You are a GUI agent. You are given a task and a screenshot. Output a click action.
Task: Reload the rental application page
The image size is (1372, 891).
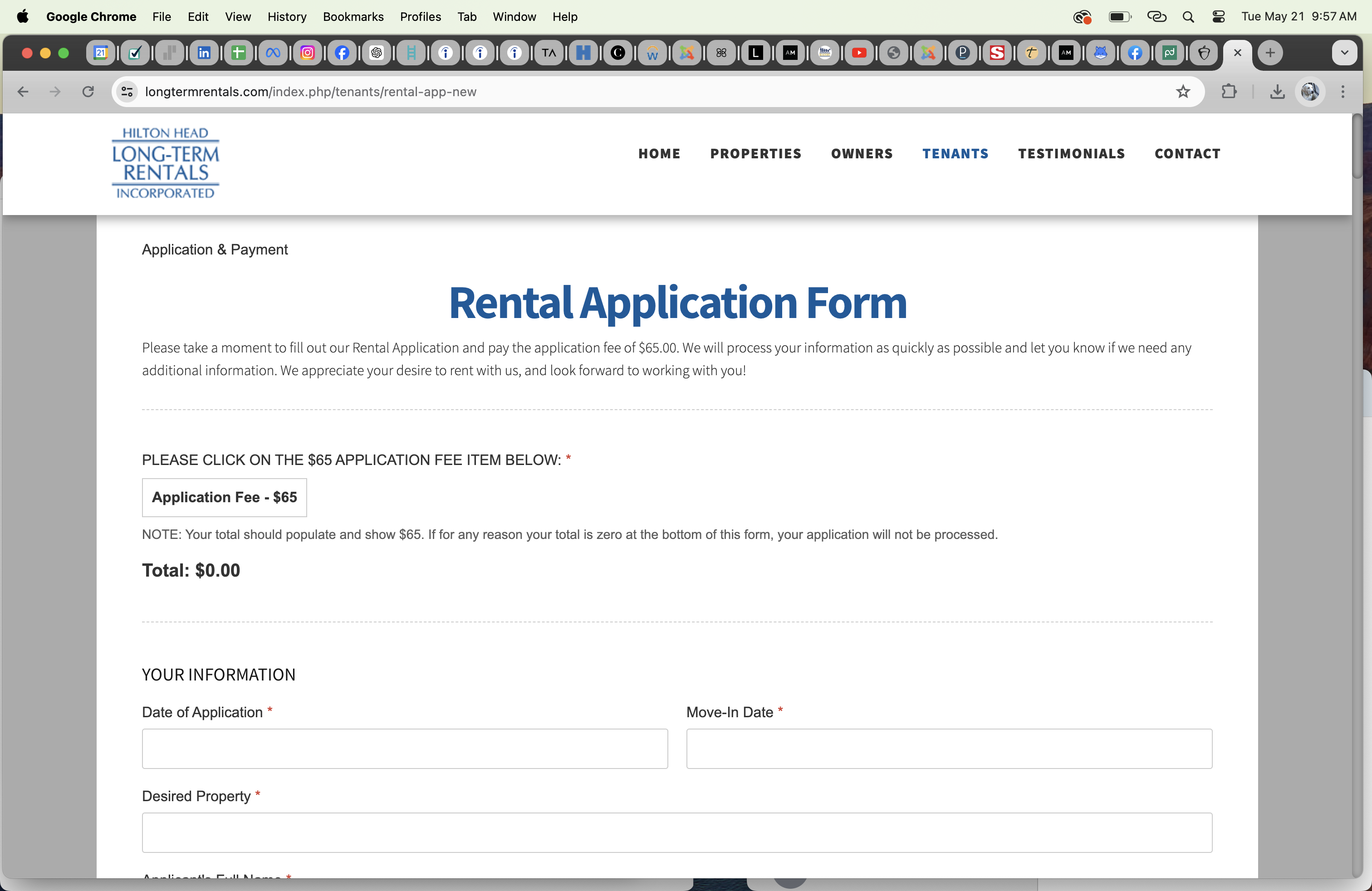pos(88,92)
